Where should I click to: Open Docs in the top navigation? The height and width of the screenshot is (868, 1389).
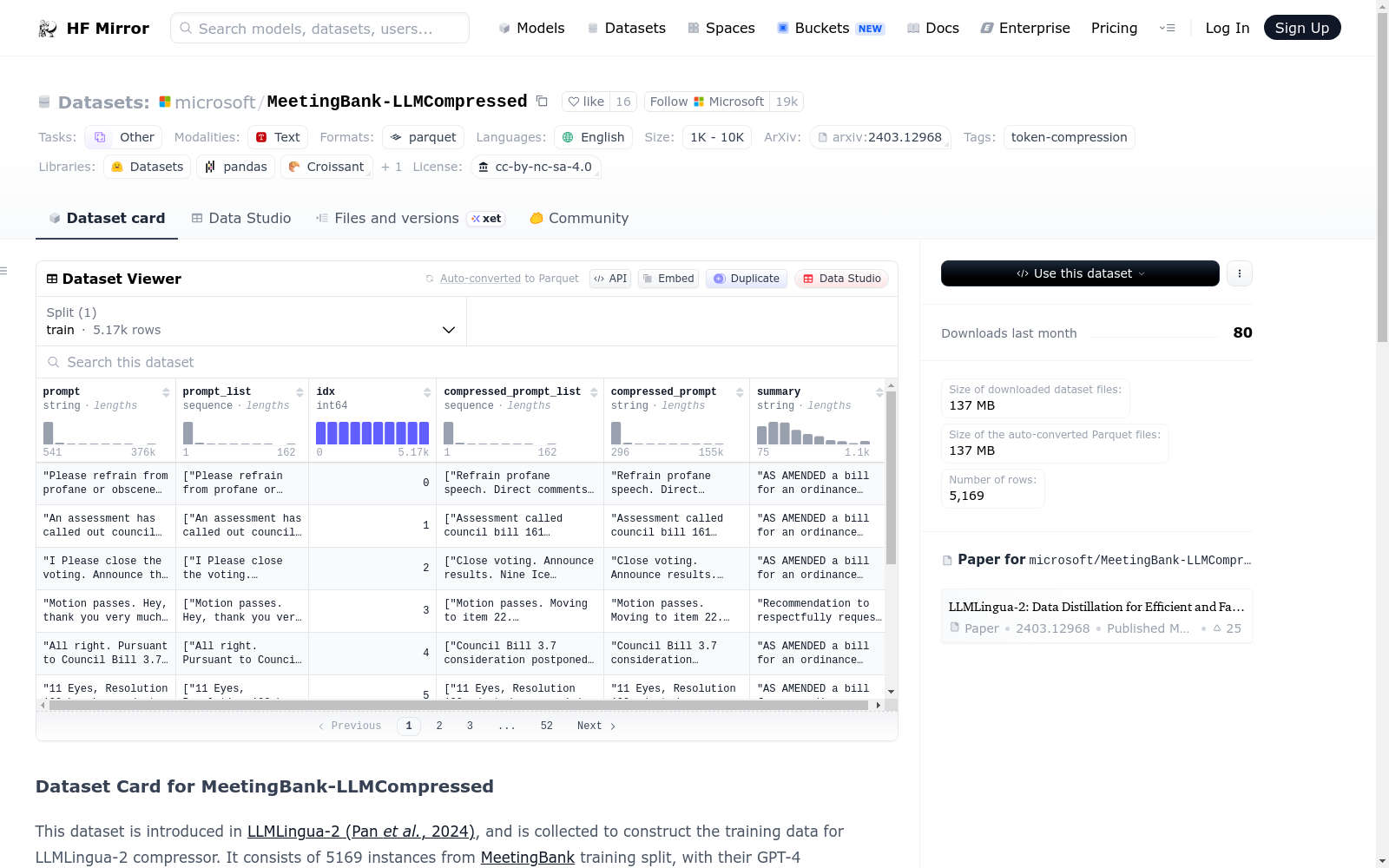933,28
